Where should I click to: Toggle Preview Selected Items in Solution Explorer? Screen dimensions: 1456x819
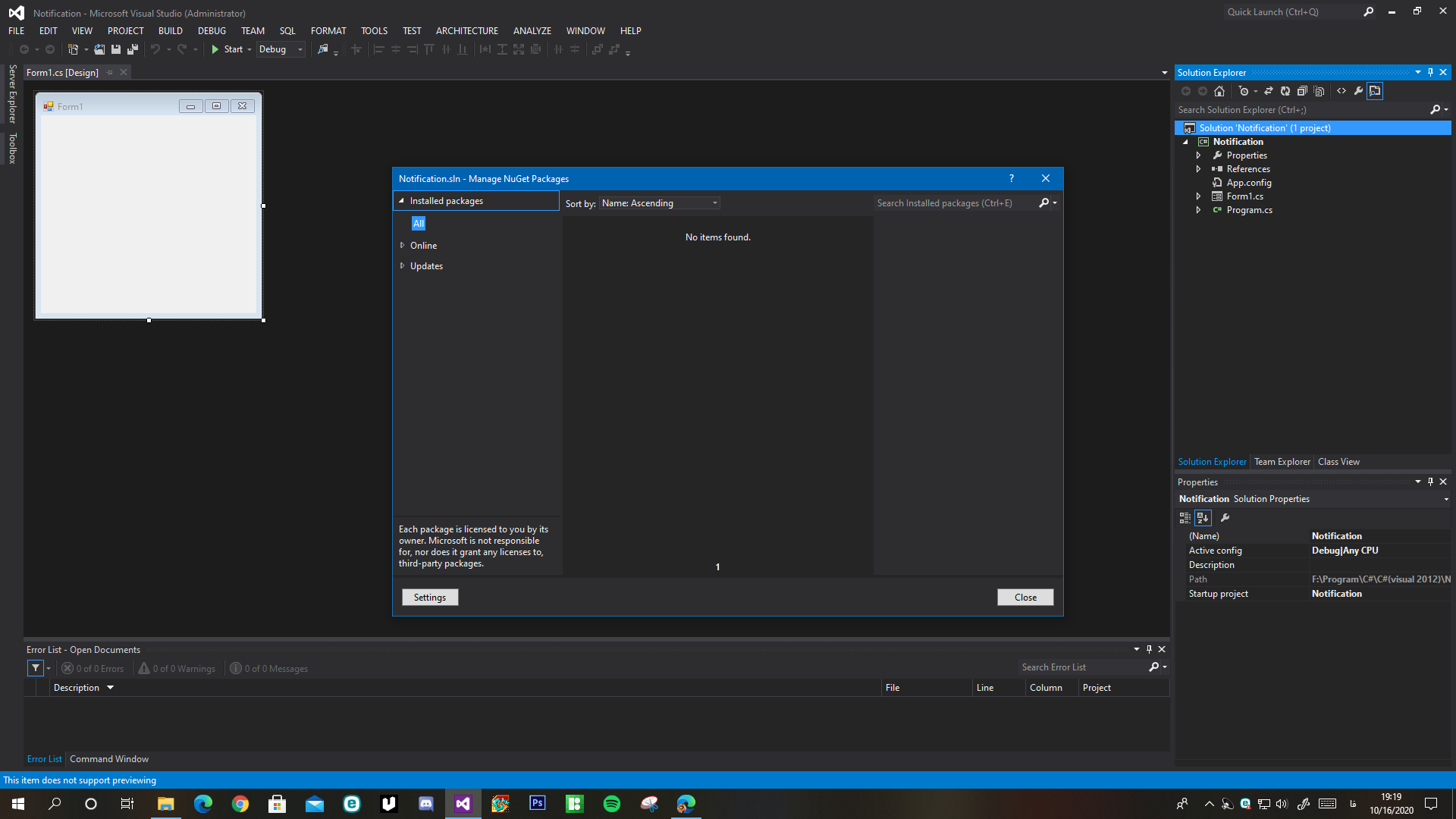(x=1375, y=91)
